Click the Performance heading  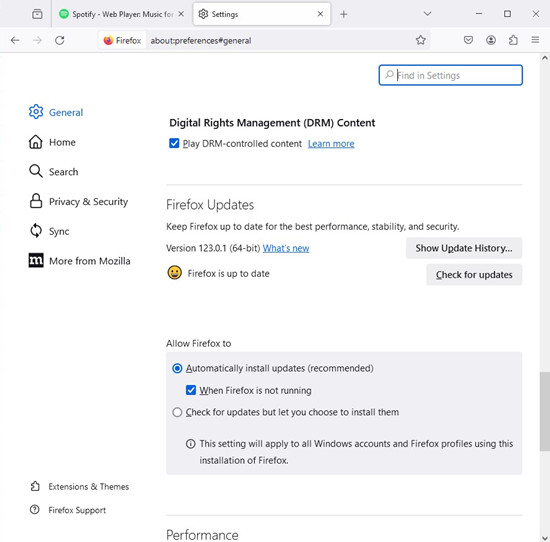click(x=202, y=535)
